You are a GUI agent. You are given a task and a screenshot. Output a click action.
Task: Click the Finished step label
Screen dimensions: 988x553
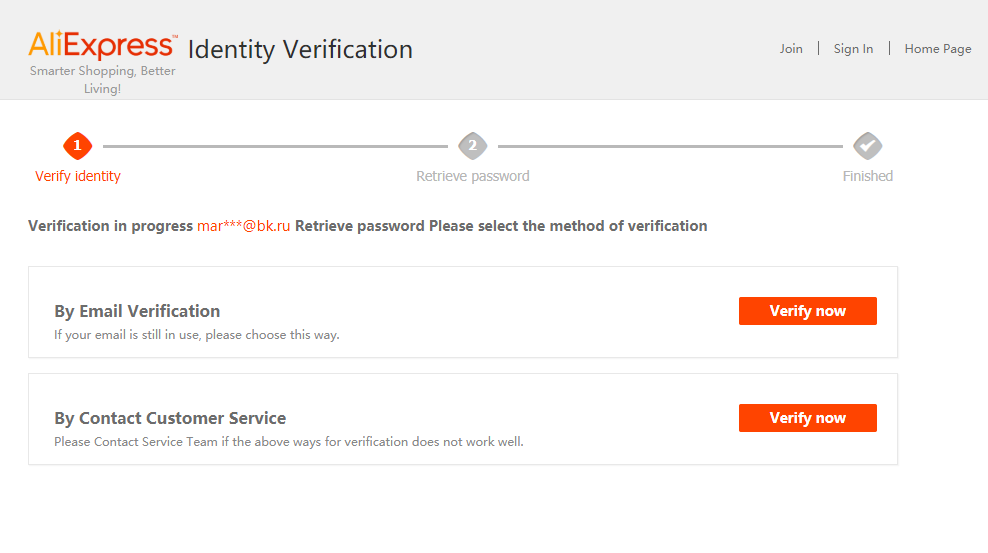click(868, 176)
